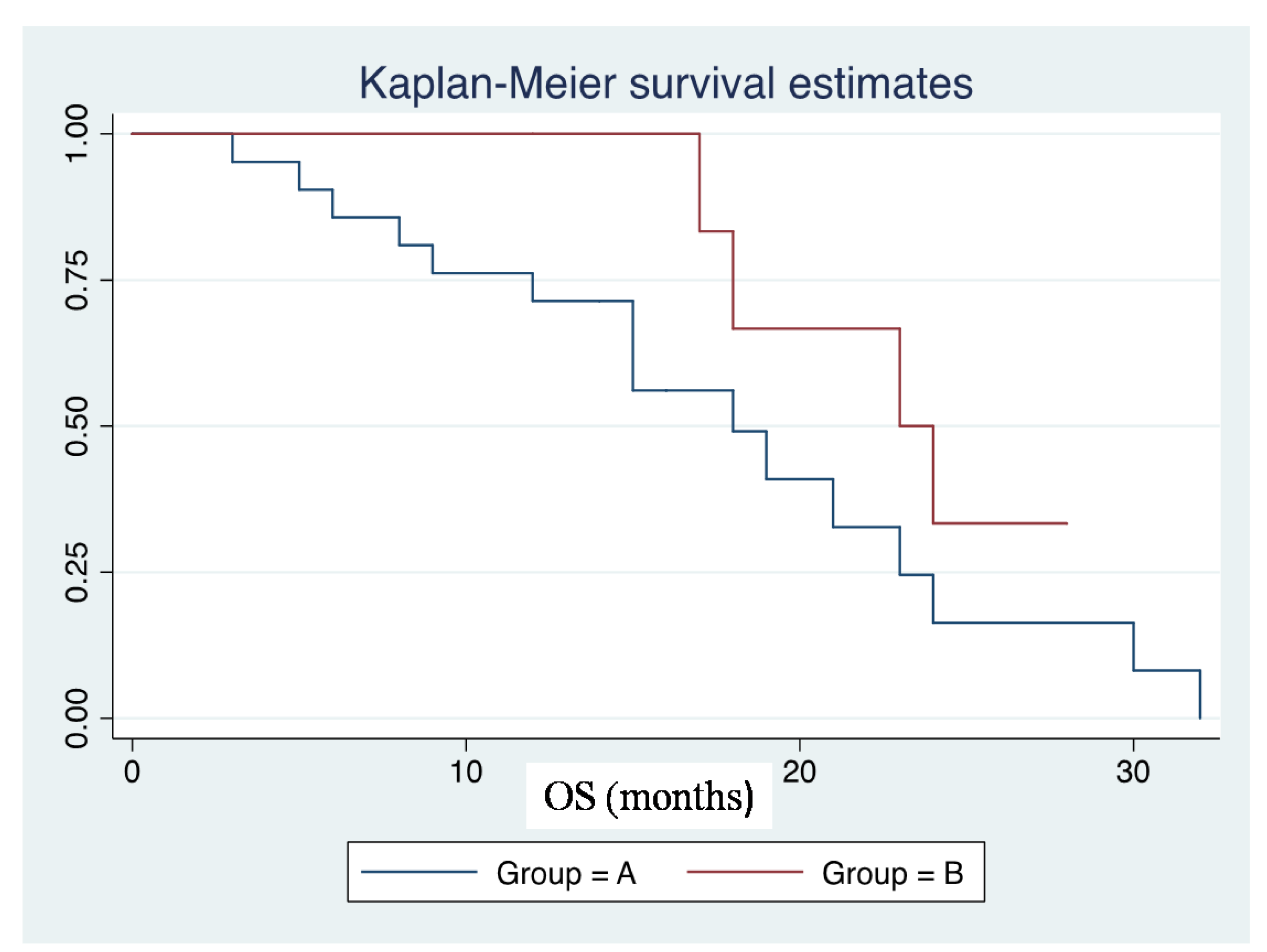This screenshot has width=1267, height=952.
Task: Click the Group = B legend label
Action: [893, 874]
